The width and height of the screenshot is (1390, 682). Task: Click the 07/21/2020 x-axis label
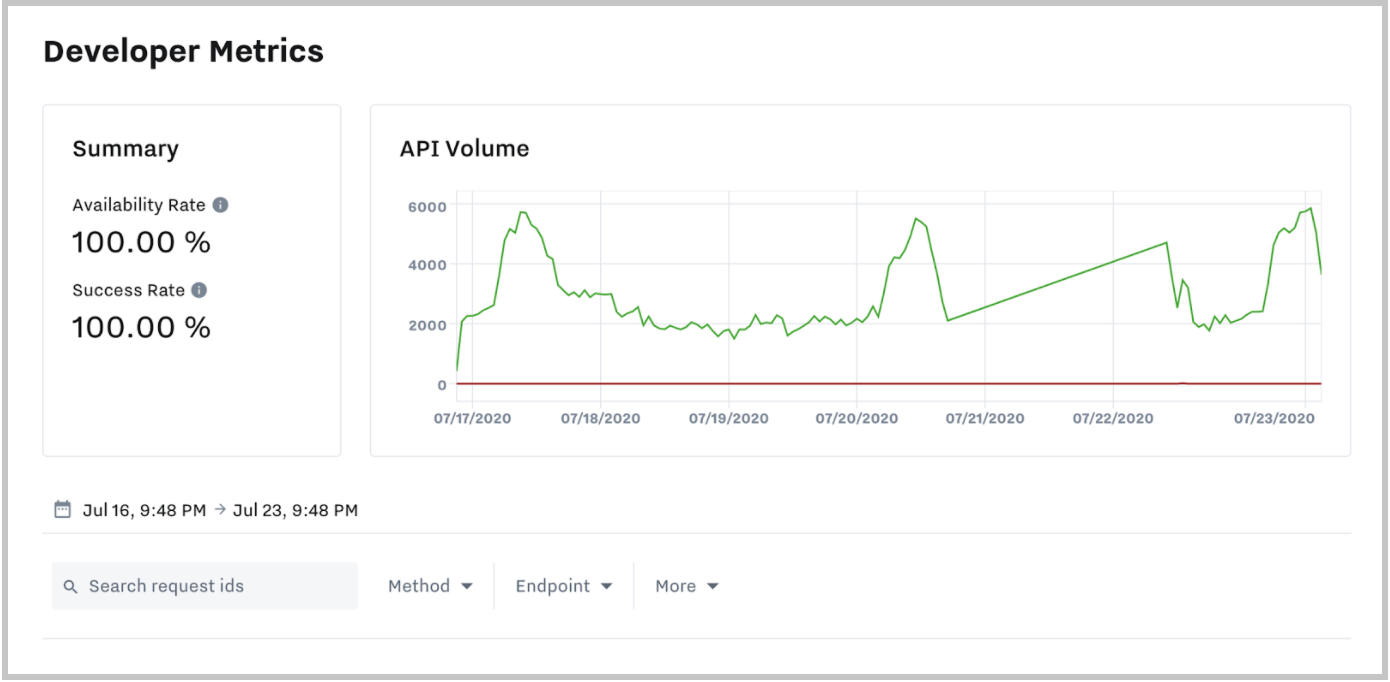pos(985,418)
